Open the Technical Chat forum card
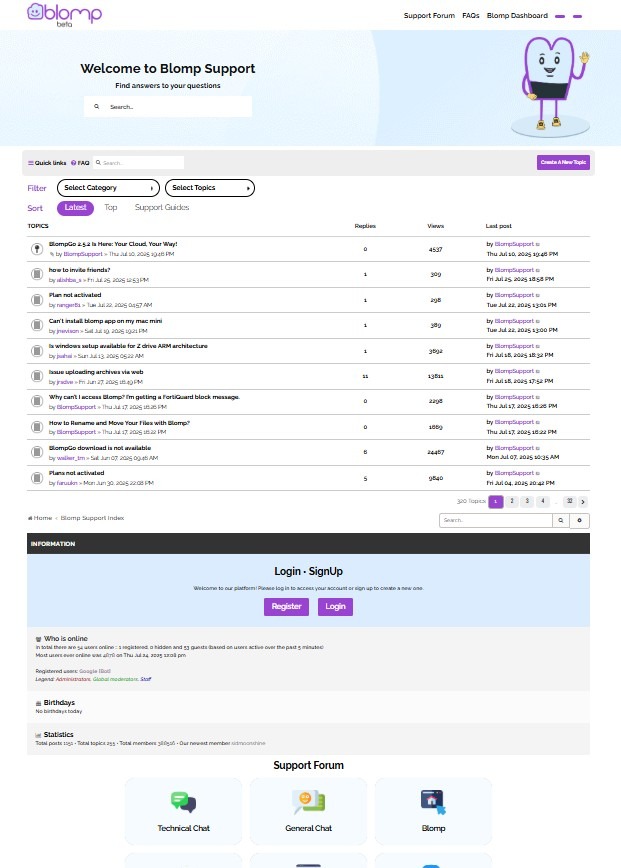The width and height of the screenshot is (621, 868). pos(183,811)
